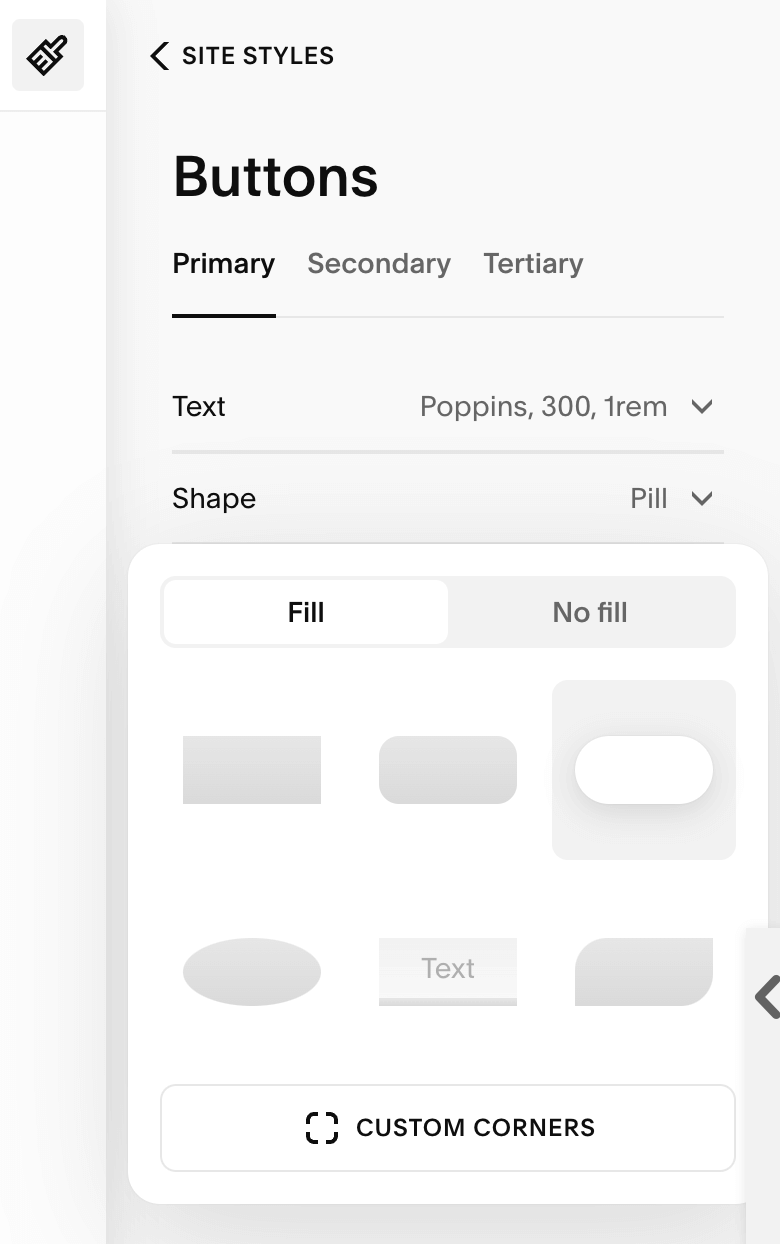
Task: Switch to the Tertiary tab
Action: (533, 264)
